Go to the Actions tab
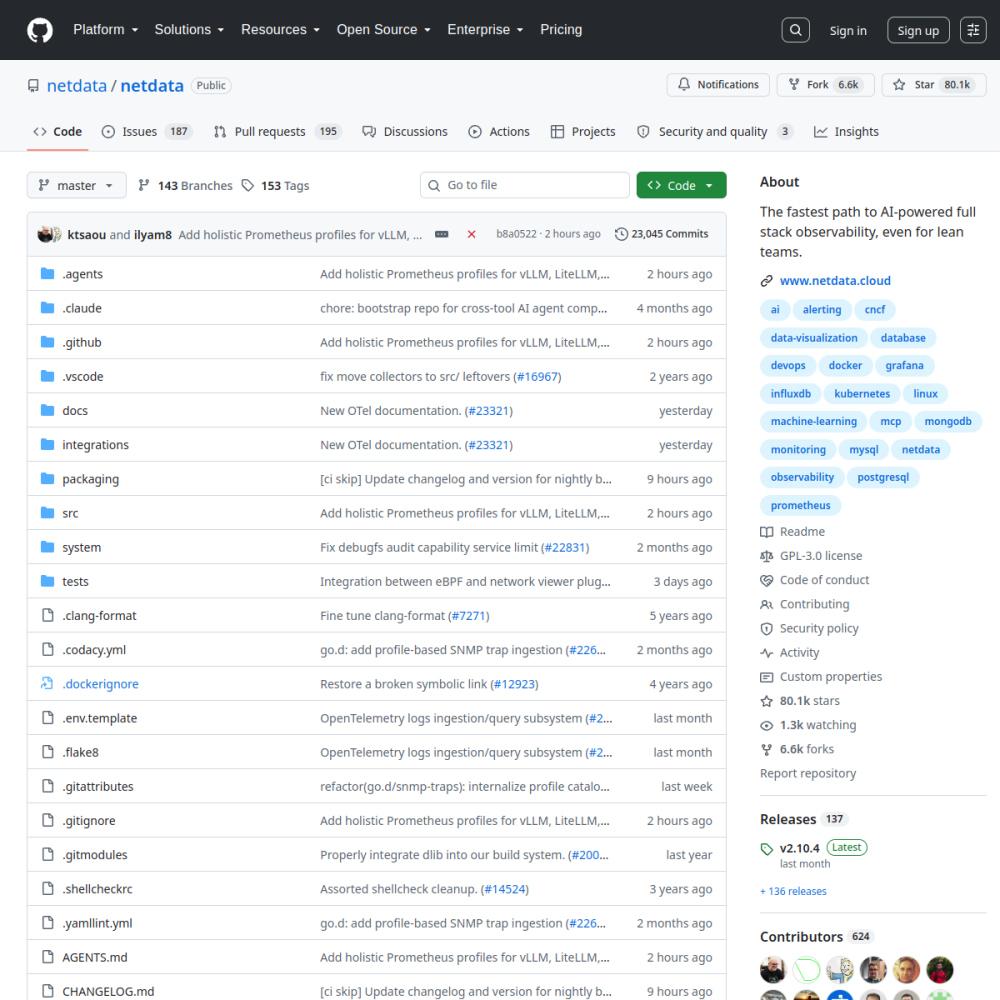 pyautogui.click(x=499, y=132)
